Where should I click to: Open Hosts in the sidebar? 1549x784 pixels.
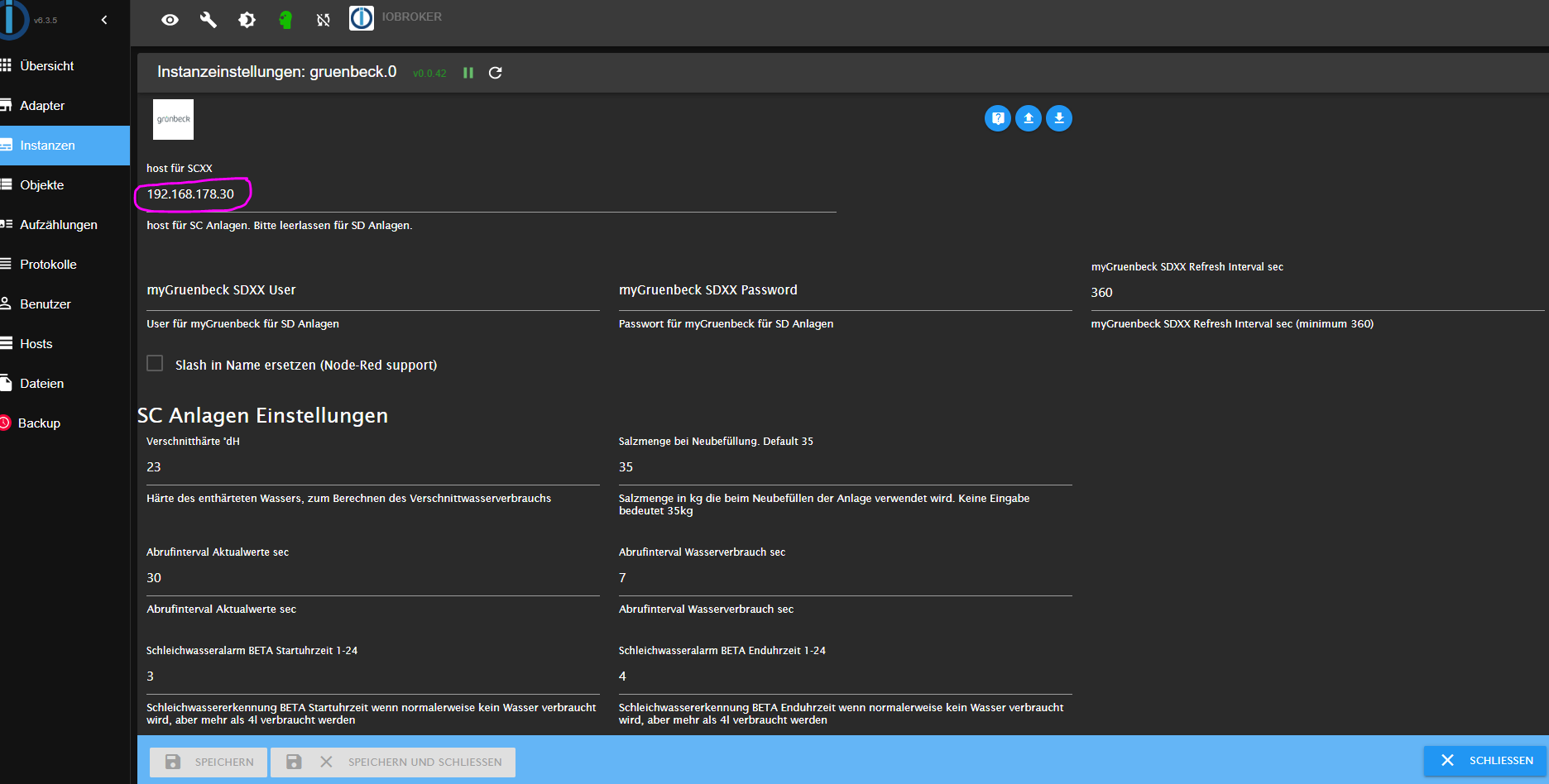(65, 344)
